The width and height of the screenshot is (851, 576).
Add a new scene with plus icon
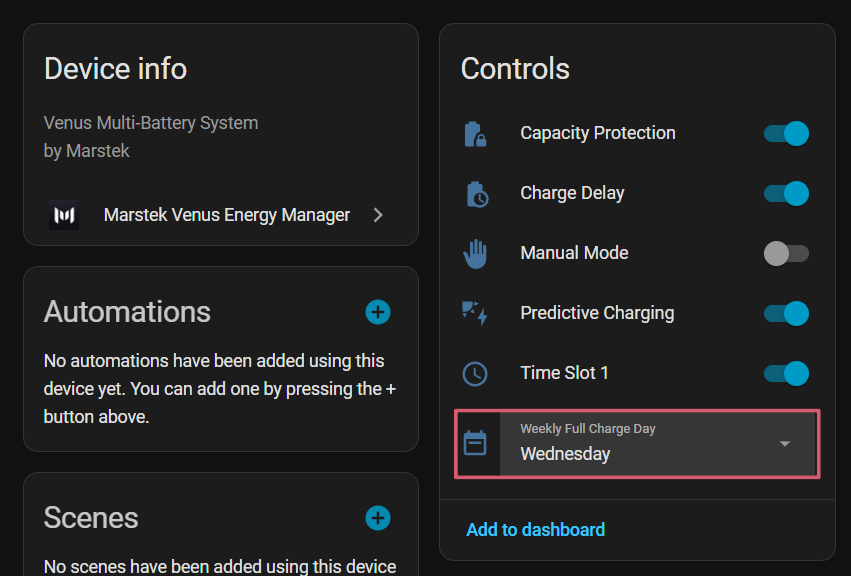click(x=378, y=518)
